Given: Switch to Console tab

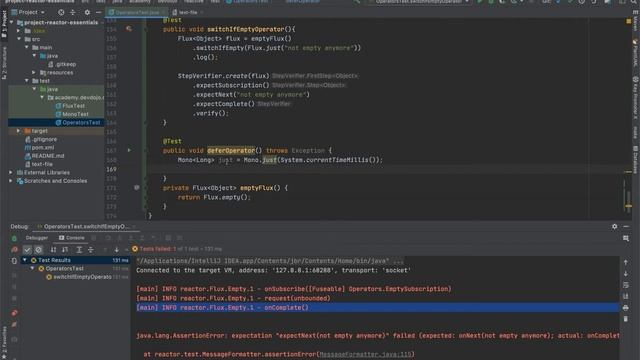Looking at the screenshot, I should (x=72, y=238).
